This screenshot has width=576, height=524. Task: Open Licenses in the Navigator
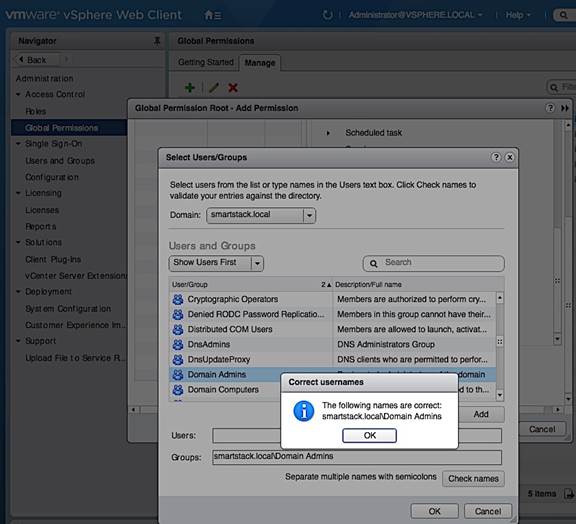42,210
